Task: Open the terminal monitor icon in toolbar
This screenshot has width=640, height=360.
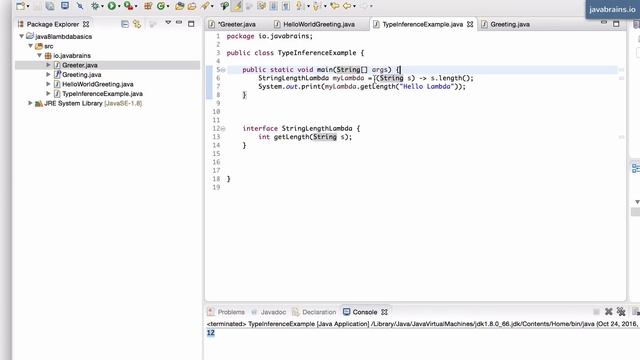Action: pyautogui.click(x=65, y=5)
